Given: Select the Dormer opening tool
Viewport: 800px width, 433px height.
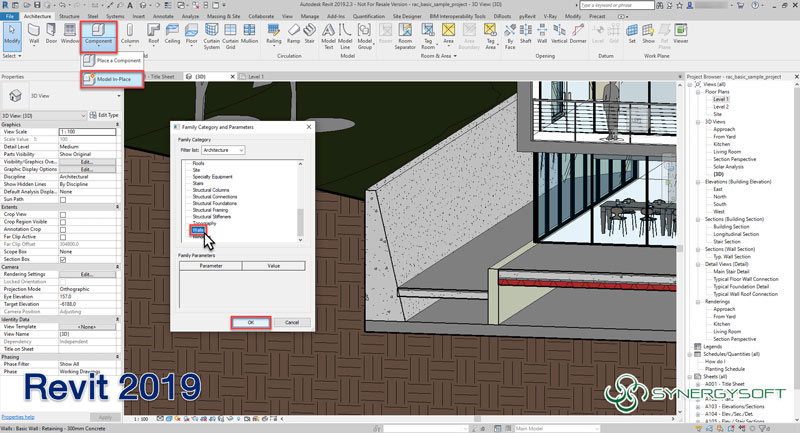Looking at the screenshot, I should pyautogui.click(x=578, y=34).
